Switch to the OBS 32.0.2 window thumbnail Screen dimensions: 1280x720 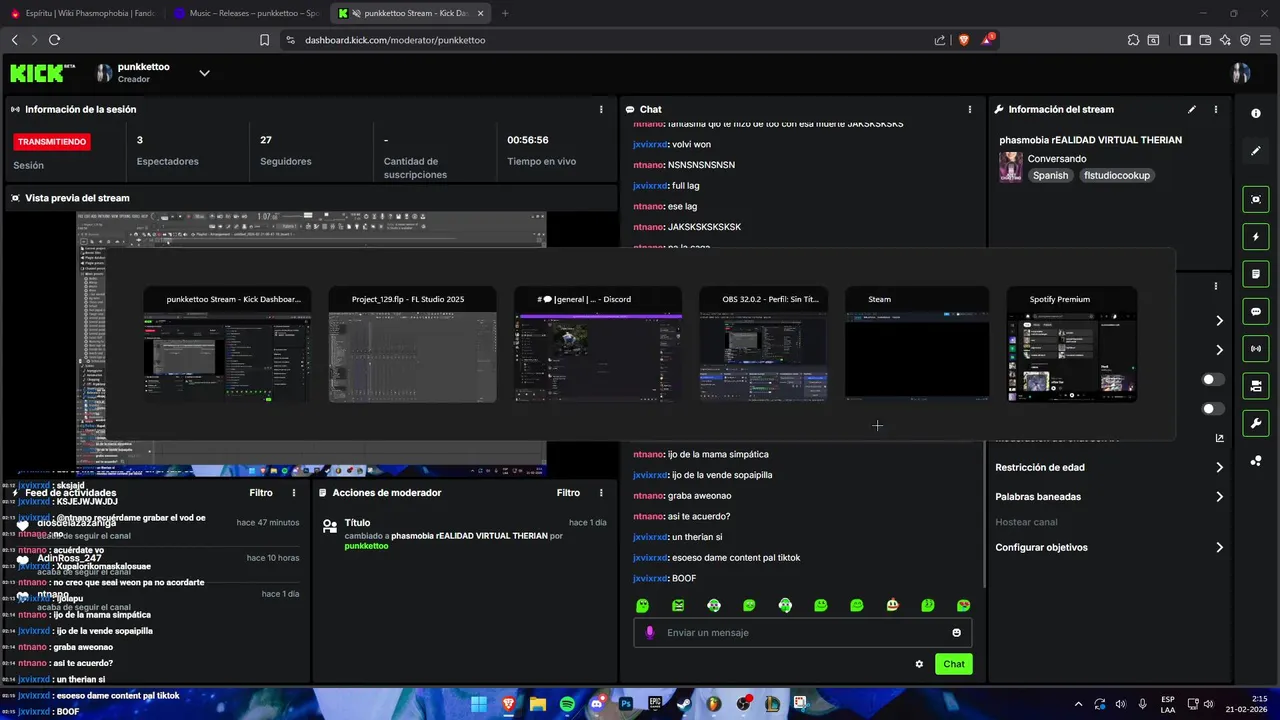pos(763,345)
